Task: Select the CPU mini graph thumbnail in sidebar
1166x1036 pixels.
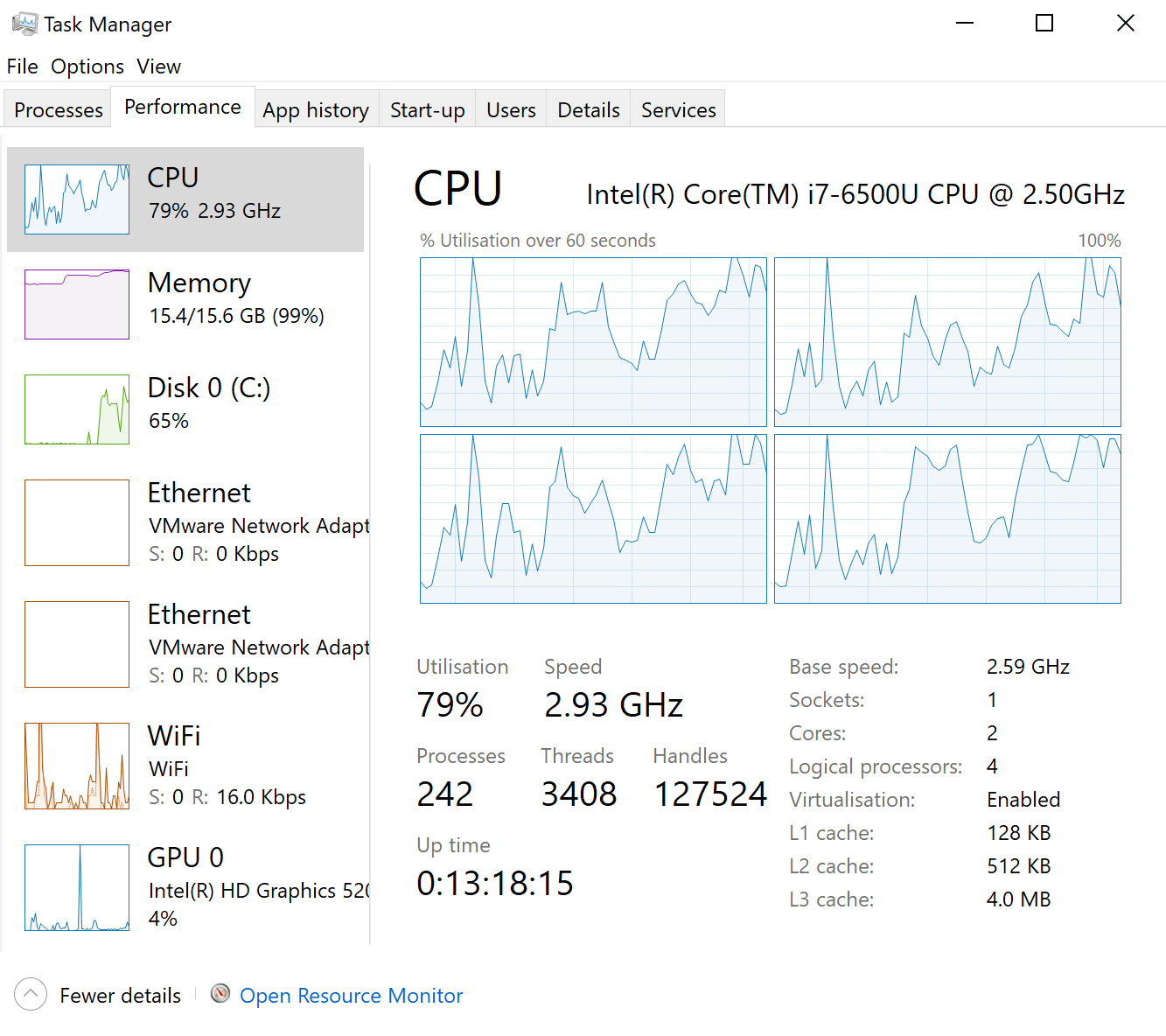Action: pyautogui.click(x=77, y=199)
